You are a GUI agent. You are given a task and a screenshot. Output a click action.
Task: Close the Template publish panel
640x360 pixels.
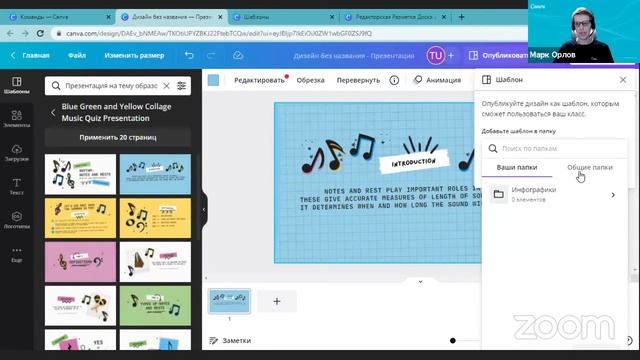pos(623,80)
